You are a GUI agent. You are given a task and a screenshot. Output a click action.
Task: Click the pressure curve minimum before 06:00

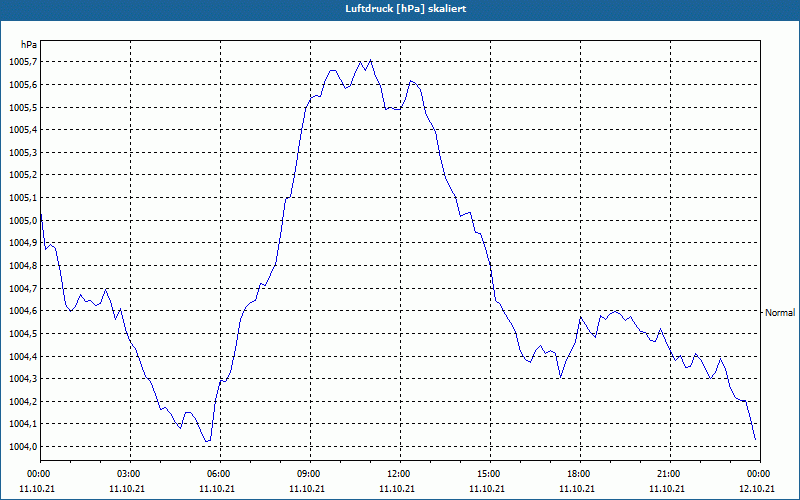pyautogui.click(x=207, y=441)
